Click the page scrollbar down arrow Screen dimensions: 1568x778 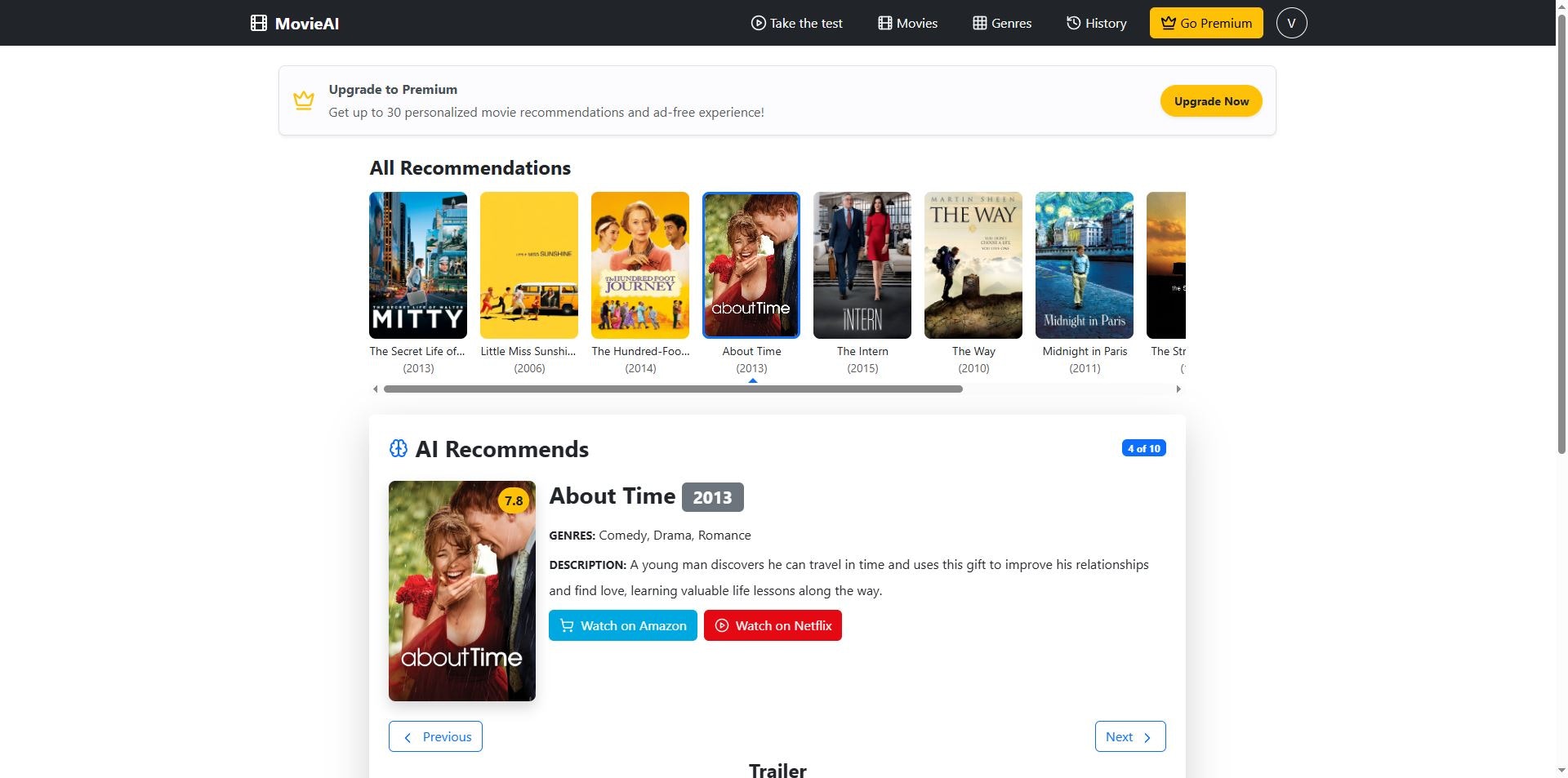(x=1561, y=771)
